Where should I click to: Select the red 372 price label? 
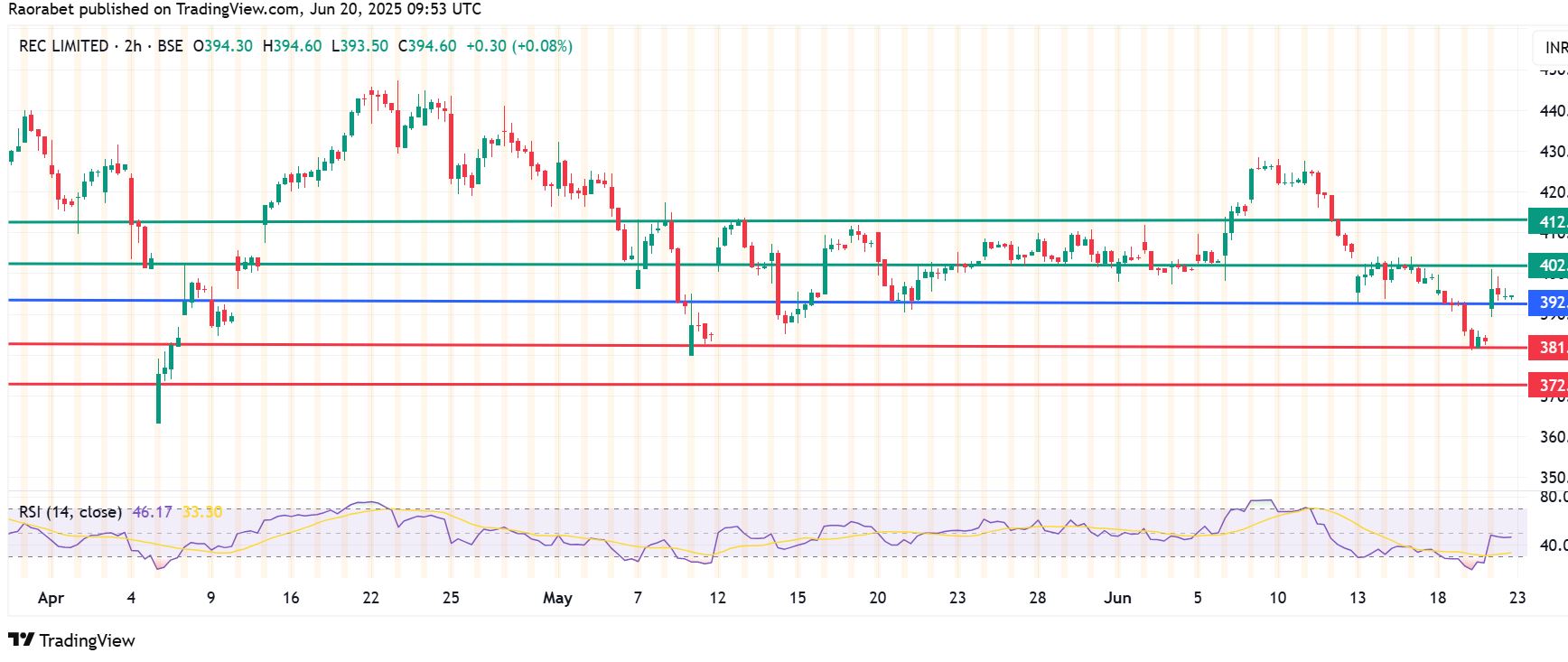click(1548, 386)
